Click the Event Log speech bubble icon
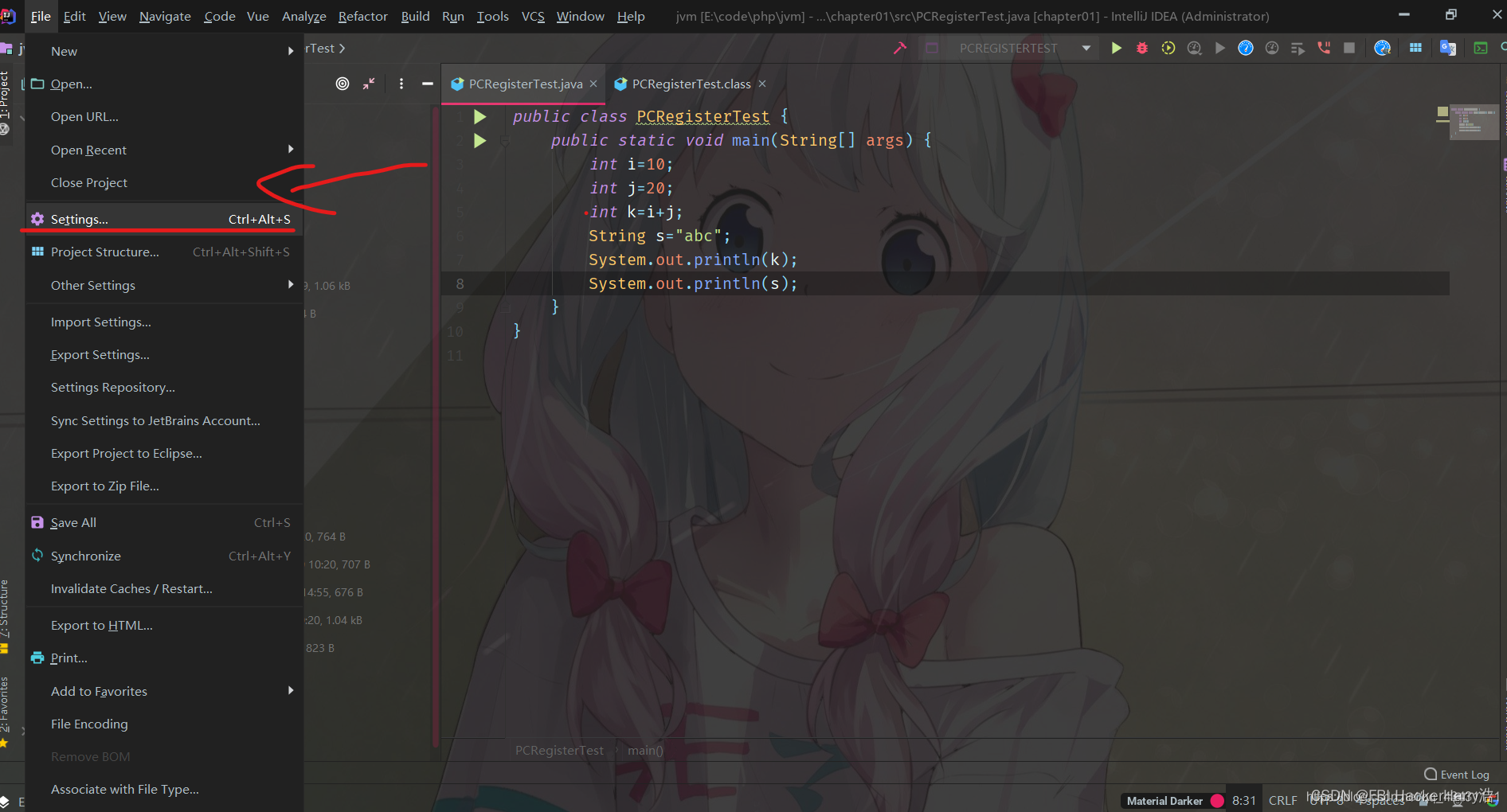Viewport: 1507px width, 812px height. pyautogui.click(x=1431, y=774)
